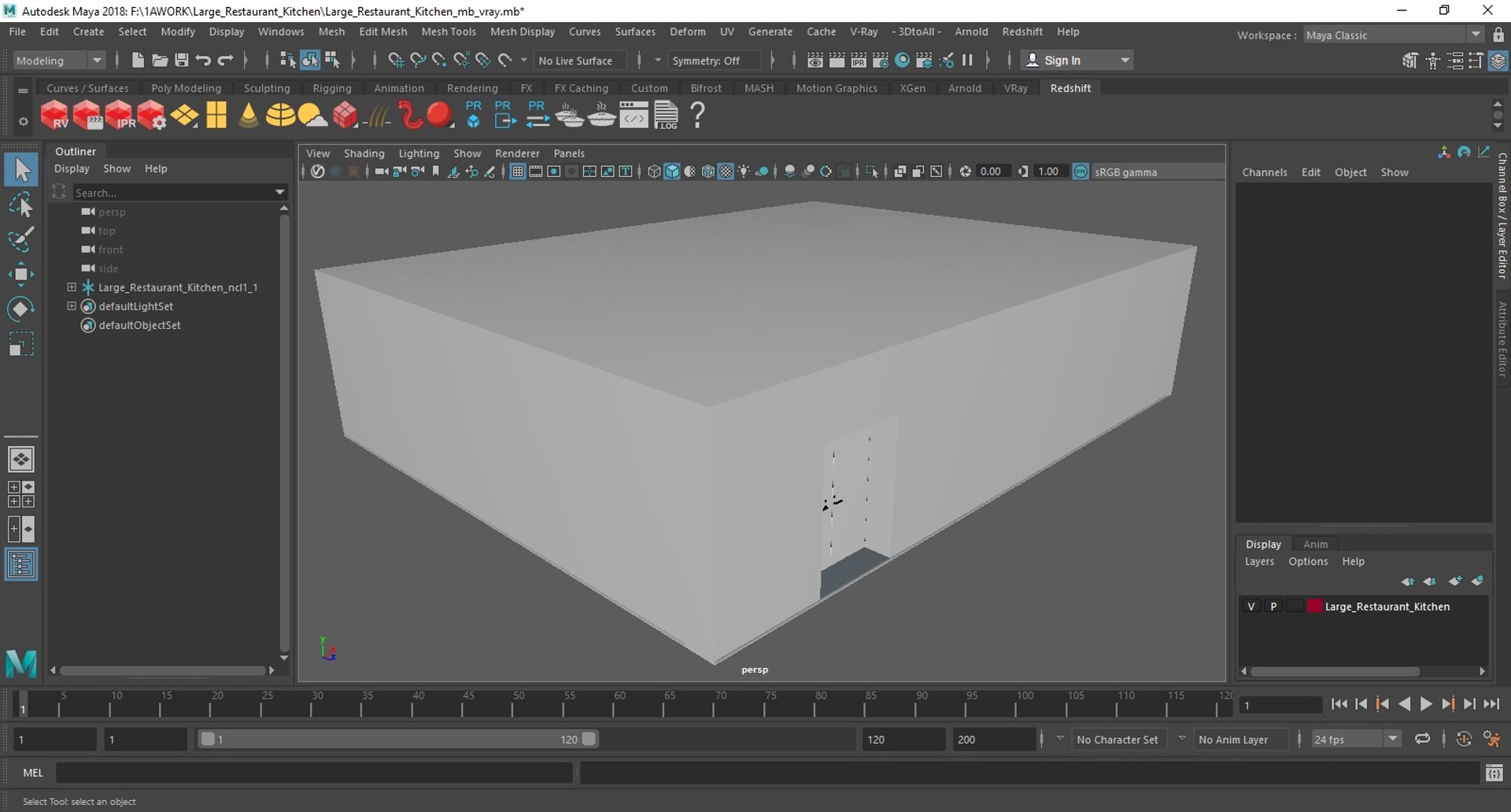Open the Deform menu
This screenshot has width=1511, height=812.
pos(688,31)
